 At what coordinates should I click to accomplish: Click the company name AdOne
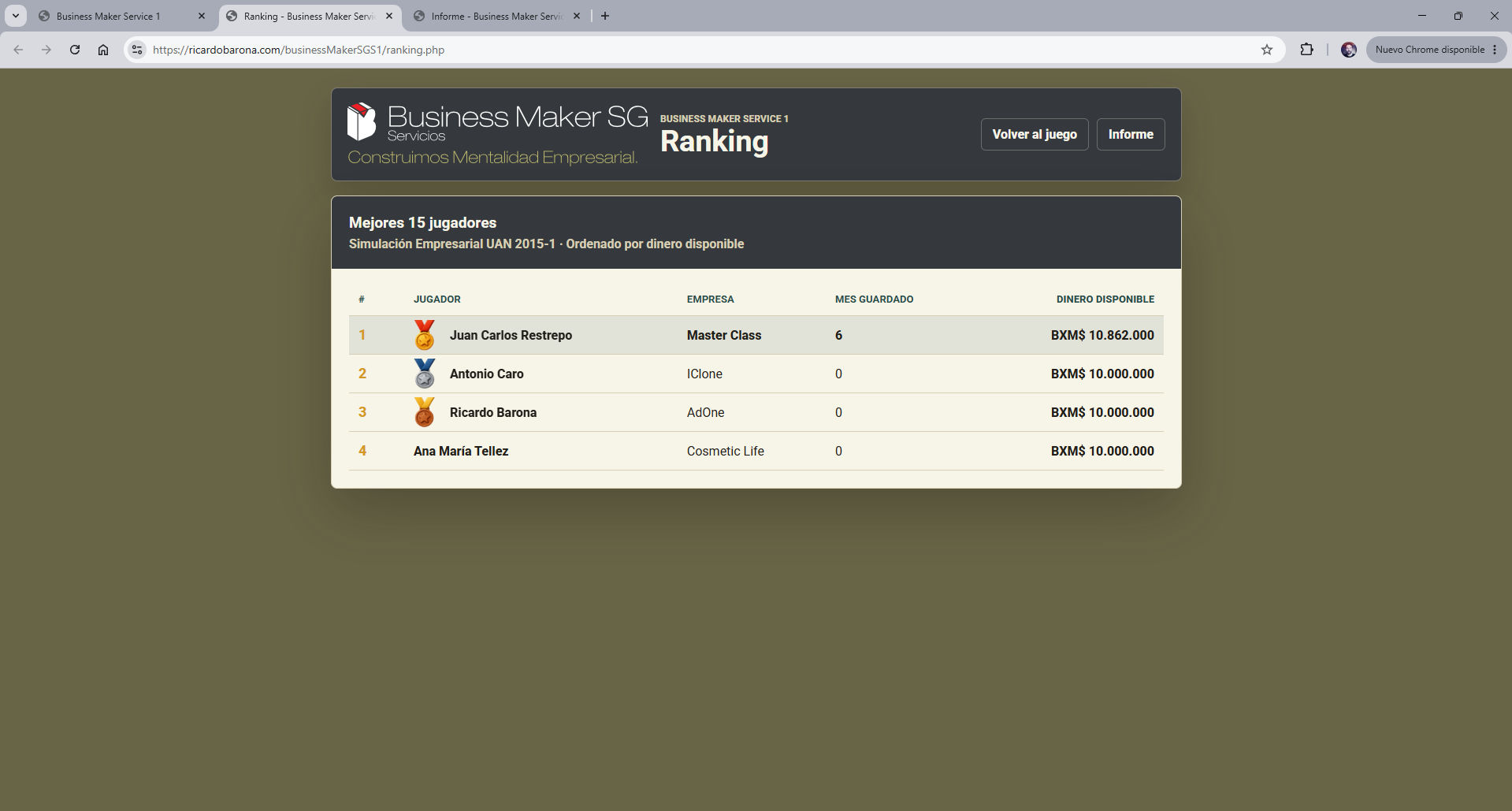[705, 412]
